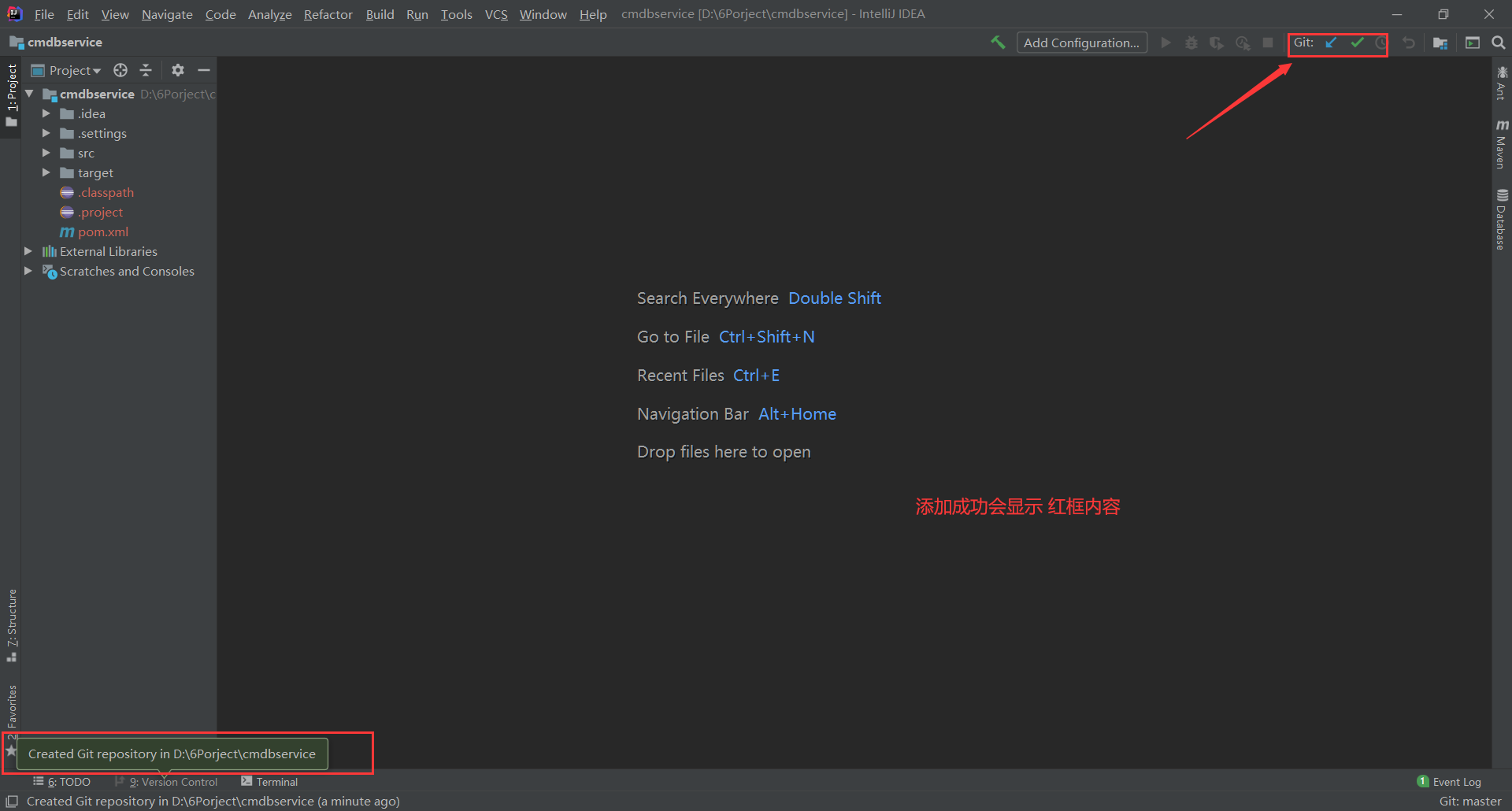The width and height of the screenshot is (1512, 811).
Task: Update project via blue Git arrow icon
Action: (1331, 43)
